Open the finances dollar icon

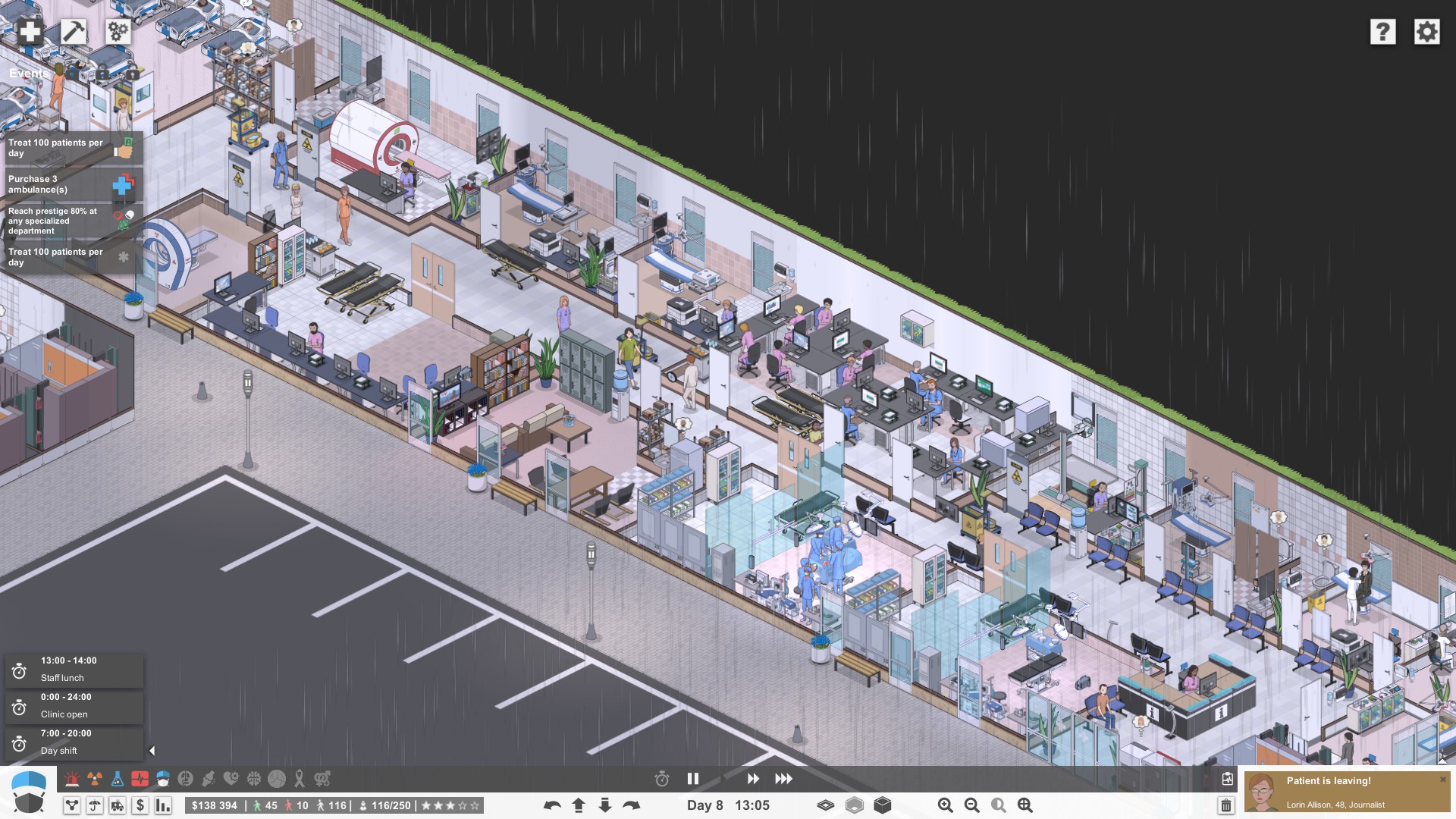[x=140, y=805]
